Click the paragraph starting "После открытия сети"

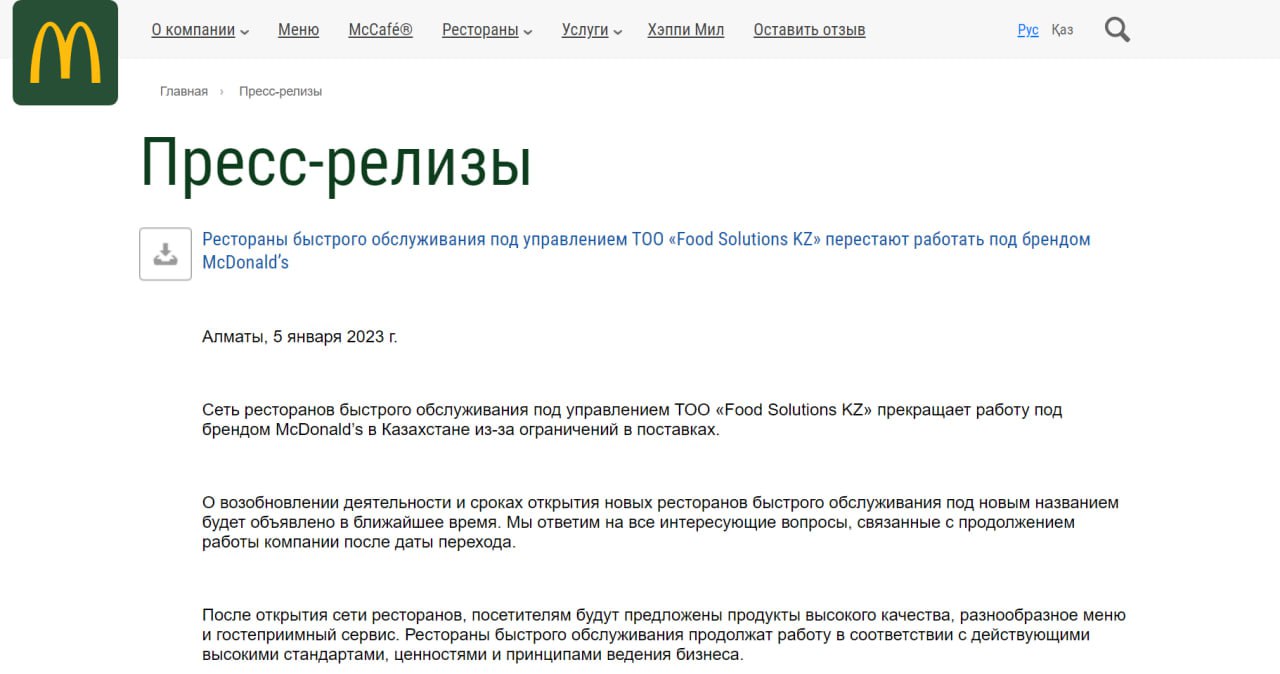[x=663, y=635]
